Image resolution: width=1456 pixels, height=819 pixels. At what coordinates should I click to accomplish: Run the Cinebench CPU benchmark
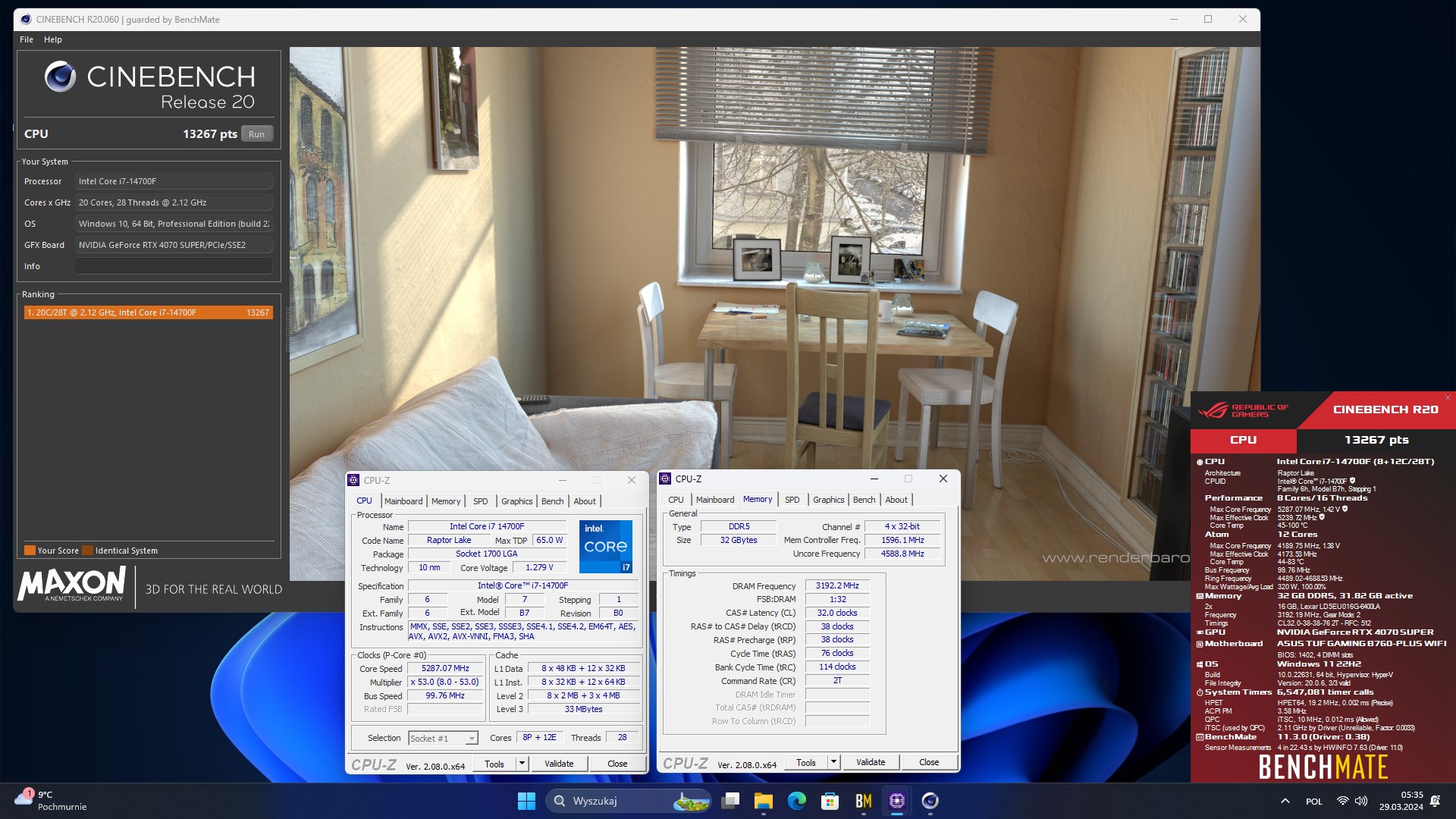point(257,134)
